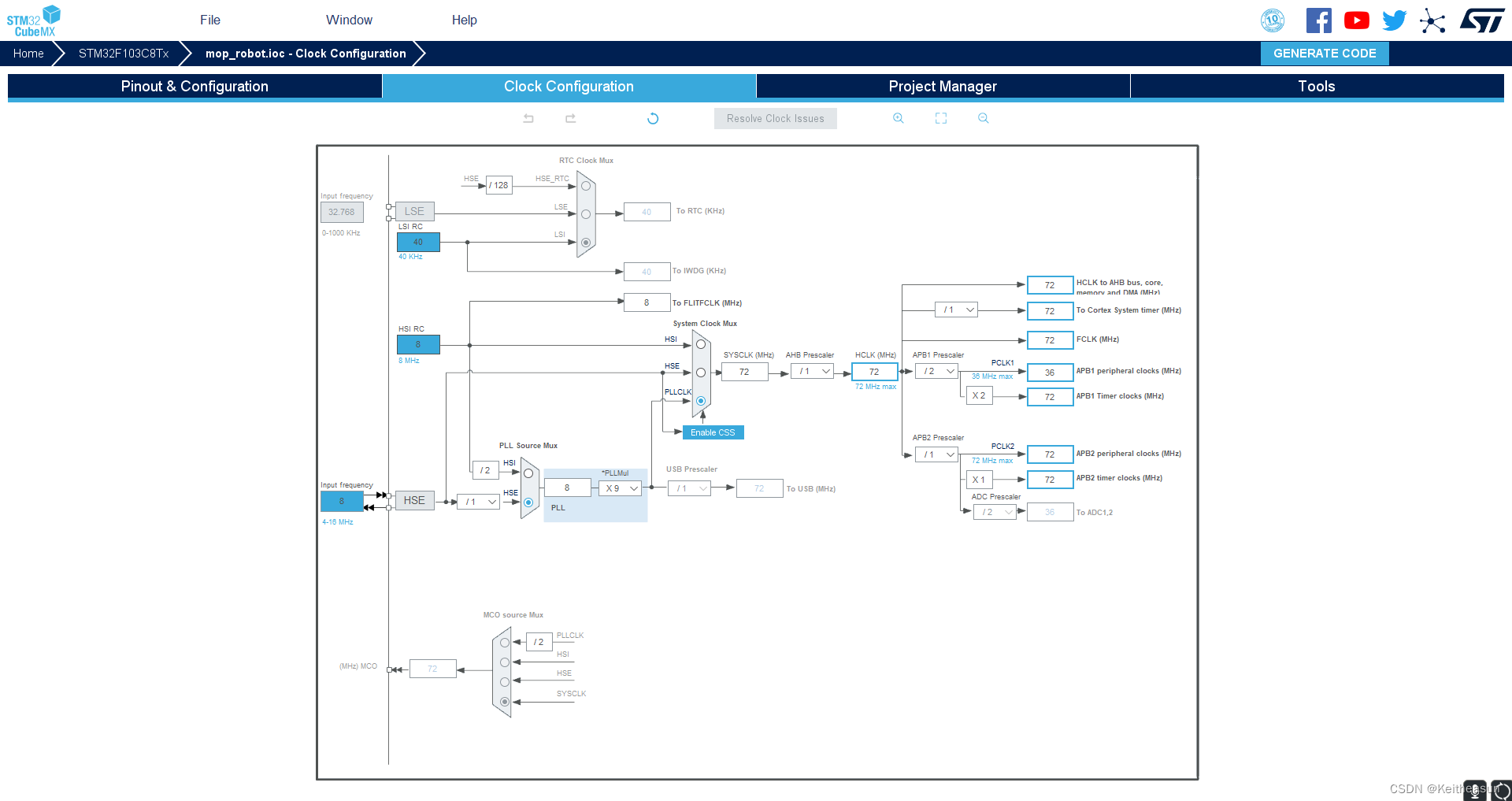This screenshot has height=801, width=1512.
Task: Open the APB2 Prescaler dropdown
Action: 937,454
